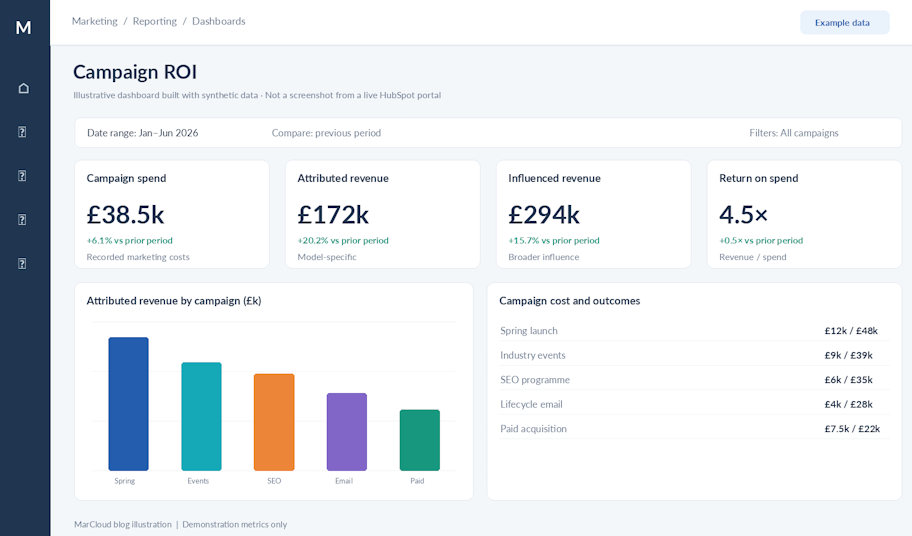Select the Lifecycle email row label
Viewport: 912px width, 536px height.
[x=531, y=404]
